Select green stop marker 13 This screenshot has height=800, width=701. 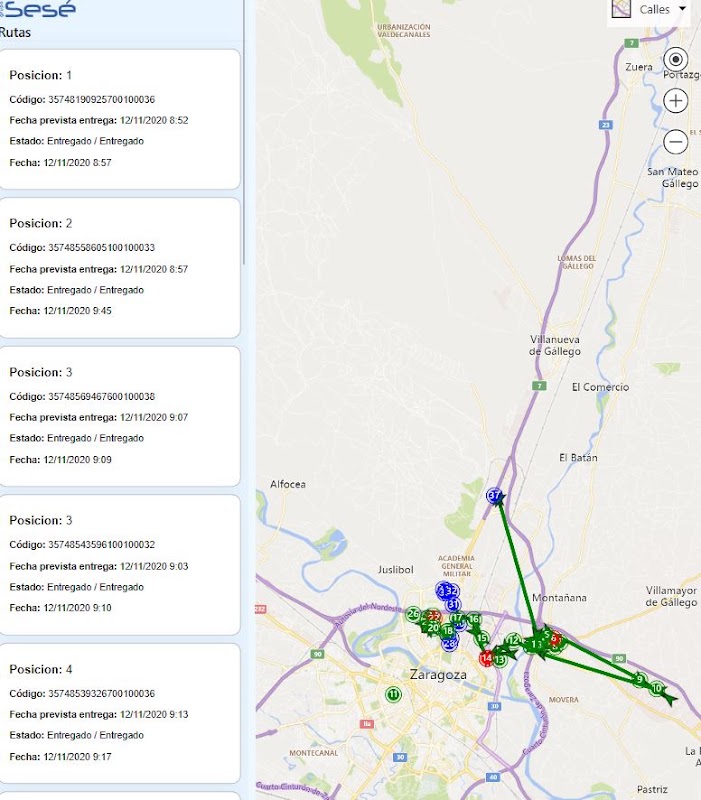coord(500,660)
